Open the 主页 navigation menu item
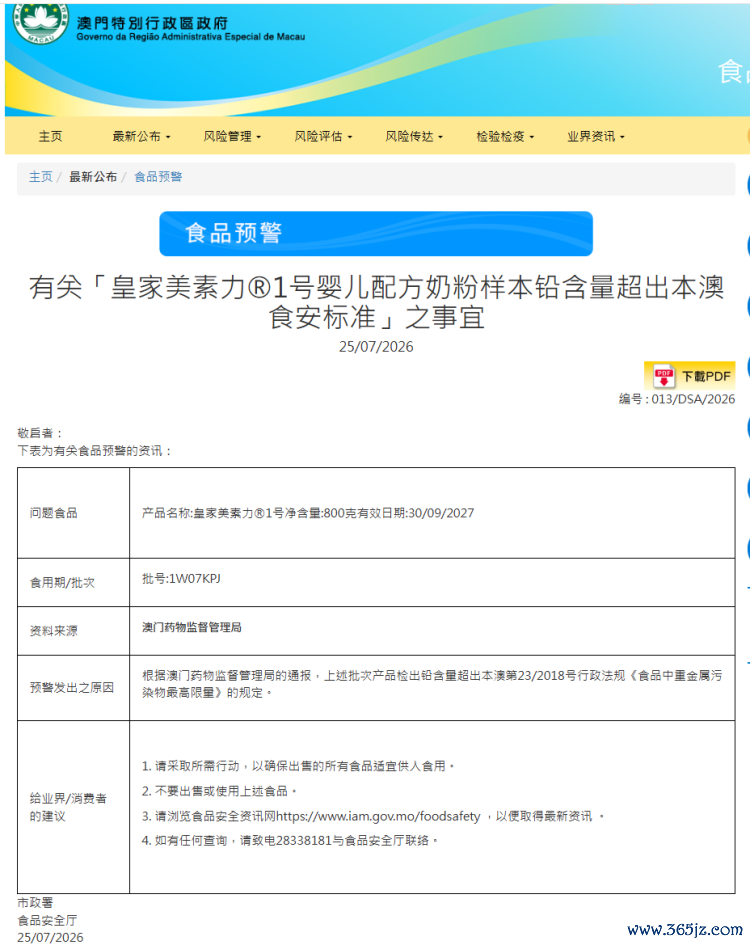Screen dimensions: 750x945 pos(51,136)
